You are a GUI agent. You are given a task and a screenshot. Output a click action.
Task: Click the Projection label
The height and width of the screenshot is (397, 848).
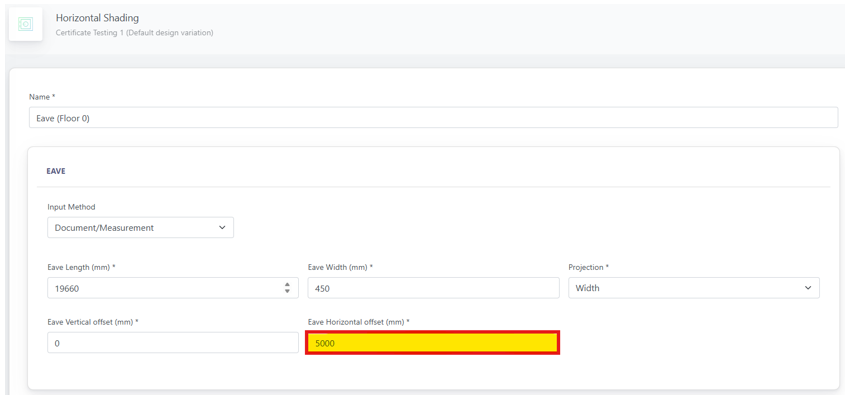pos(589,267)
